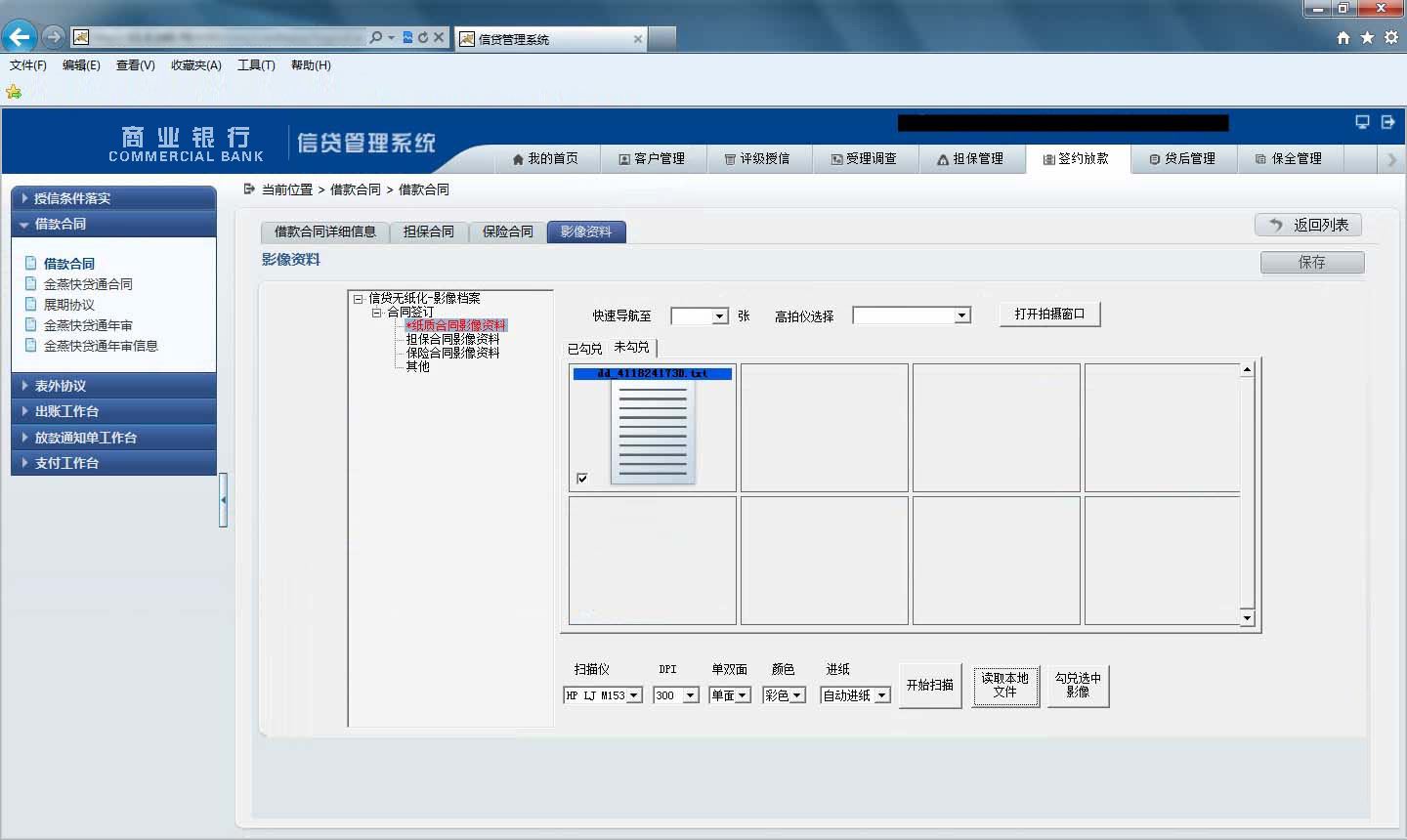This screenshot has width=1407, height=840.
Task: Go back with browser back arrow
Action: pyautogui.click(x=19, y=37)
